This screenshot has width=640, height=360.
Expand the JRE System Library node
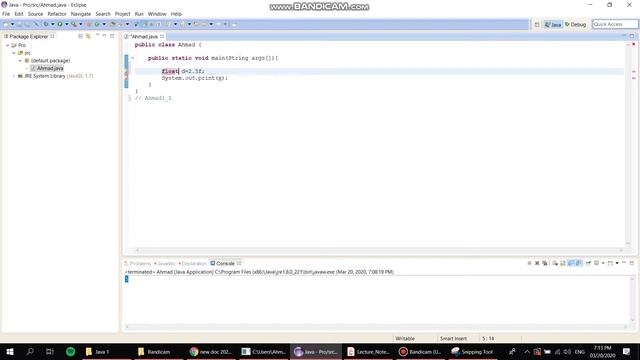[13, 76]
